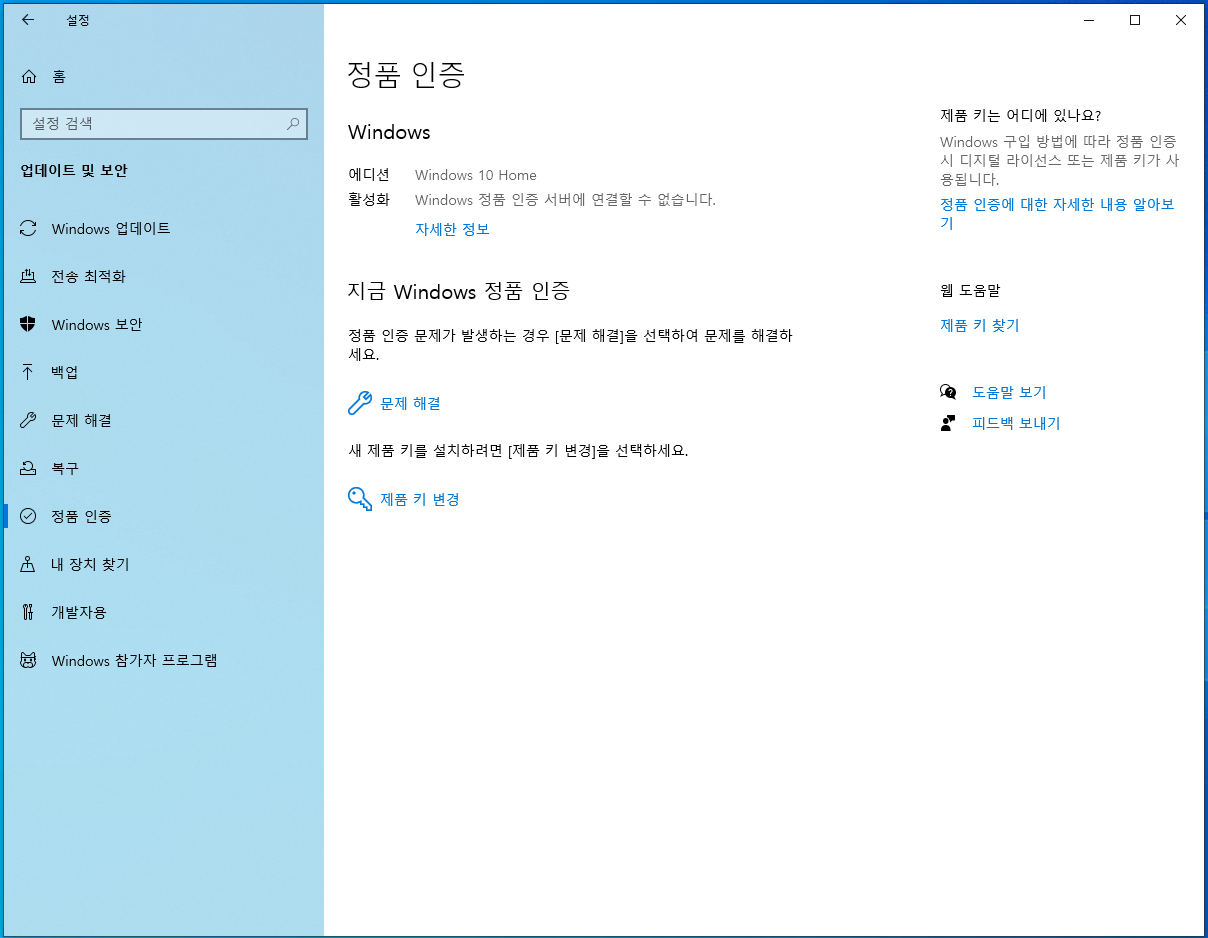This screenshot has height=938, width=1208.
Task: Click the 정품 인증 checkmark circle icon
Action: [29, 517]
